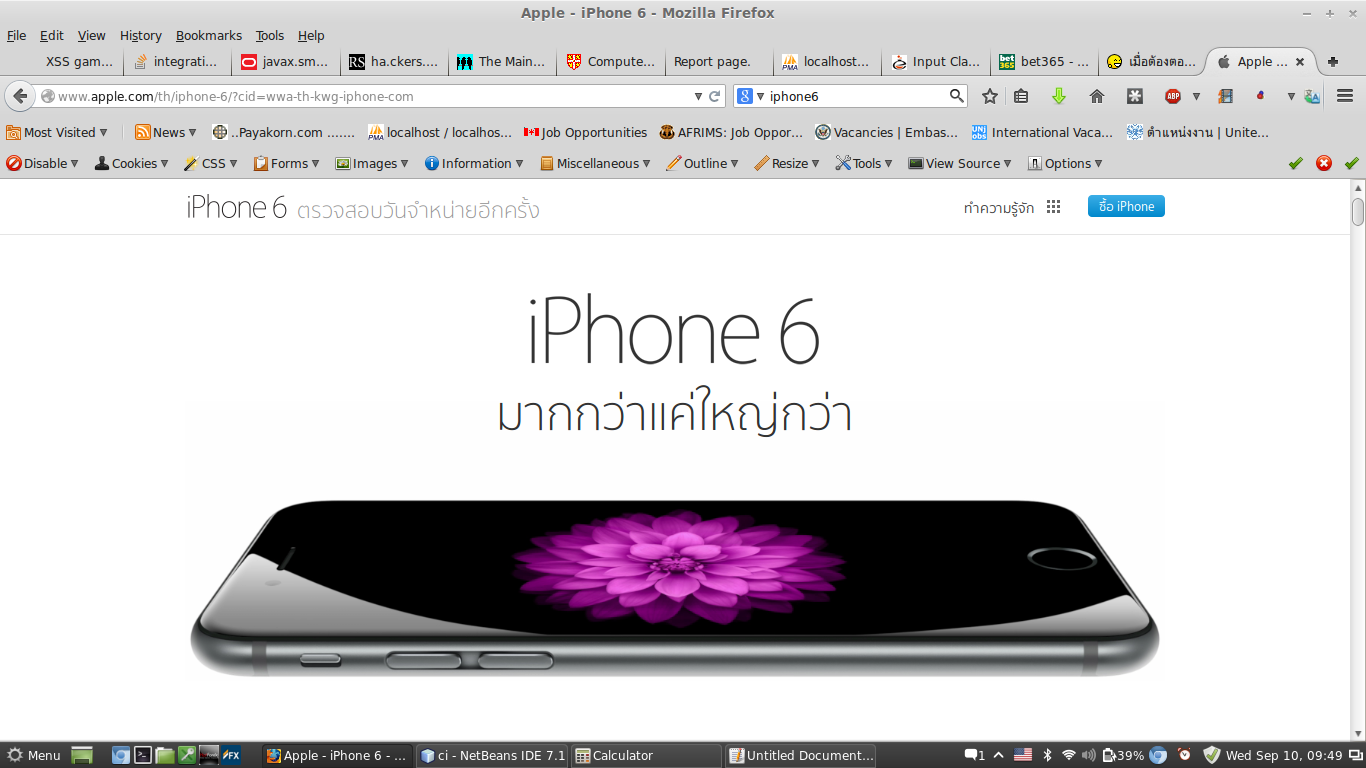Open the Options dropdown menu
This screenshot has width=1366, height=768.
1065,163
